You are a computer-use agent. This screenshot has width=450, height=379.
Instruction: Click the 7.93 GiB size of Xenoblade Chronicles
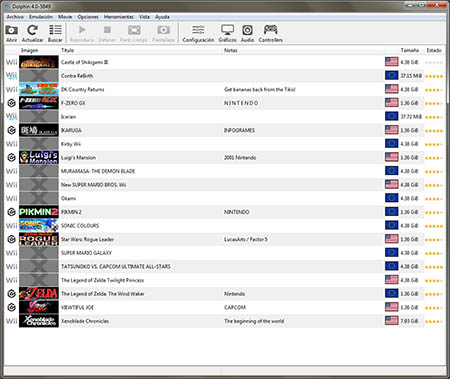click(x=409, y=321)
